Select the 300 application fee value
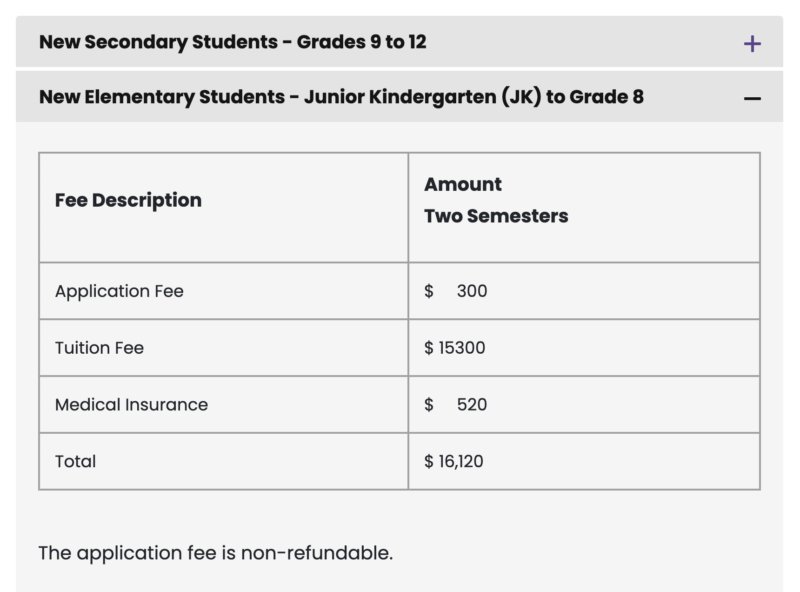Viewport: 800px width, 592px height. click(472, 291)
